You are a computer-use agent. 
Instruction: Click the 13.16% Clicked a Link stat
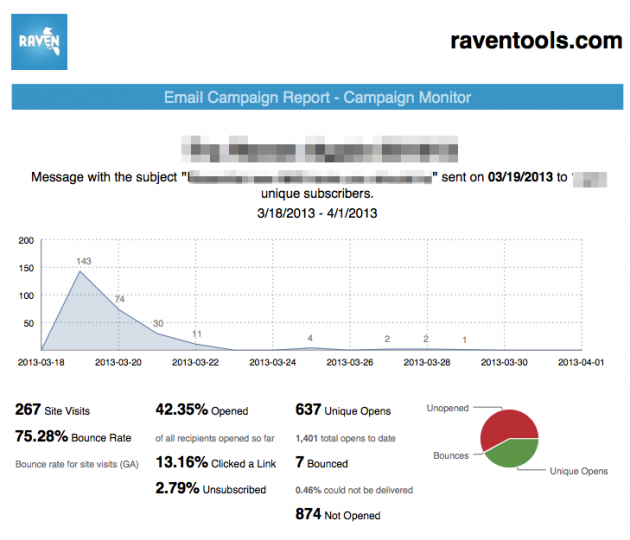[216, 462]
